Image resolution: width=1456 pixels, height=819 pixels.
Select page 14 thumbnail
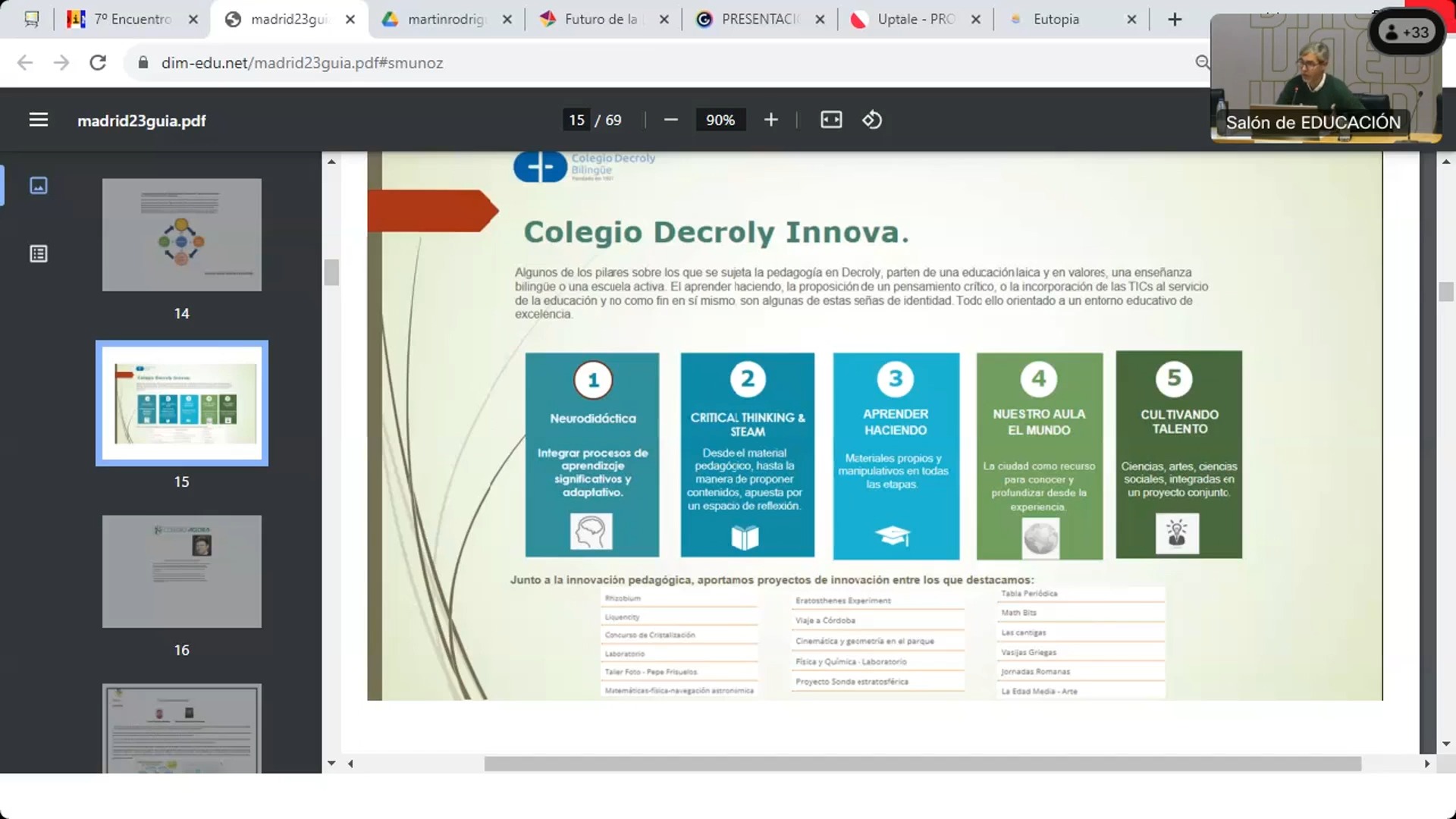182,235
